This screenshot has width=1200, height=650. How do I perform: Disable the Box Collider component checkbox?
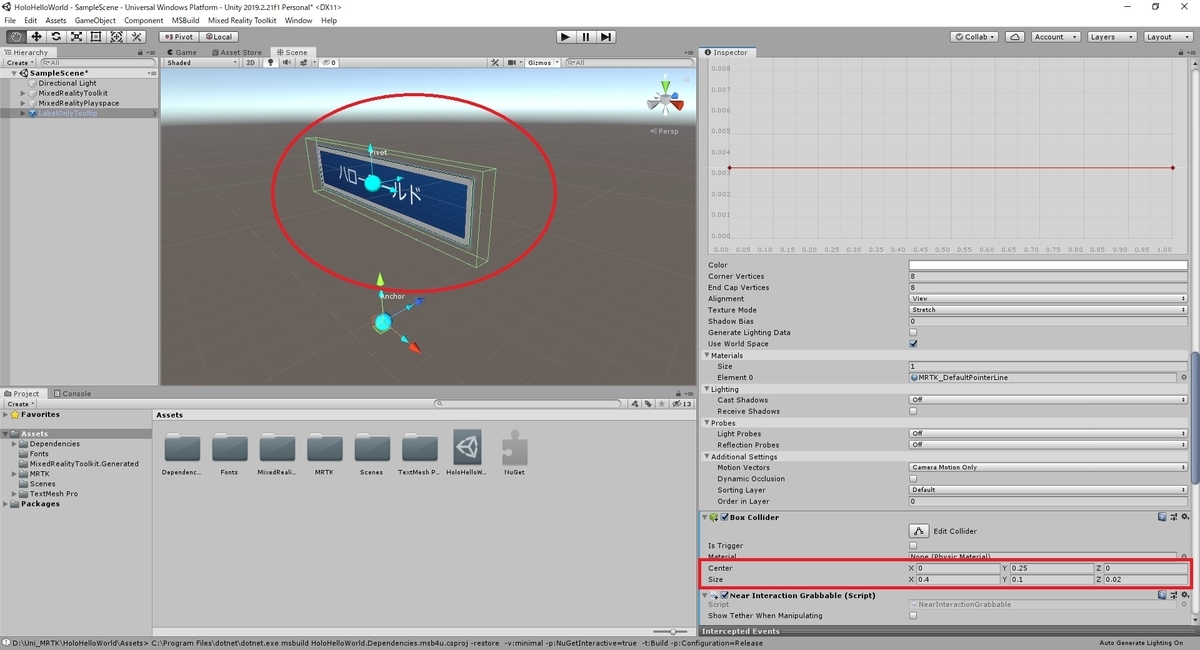[x=725, y=517]
